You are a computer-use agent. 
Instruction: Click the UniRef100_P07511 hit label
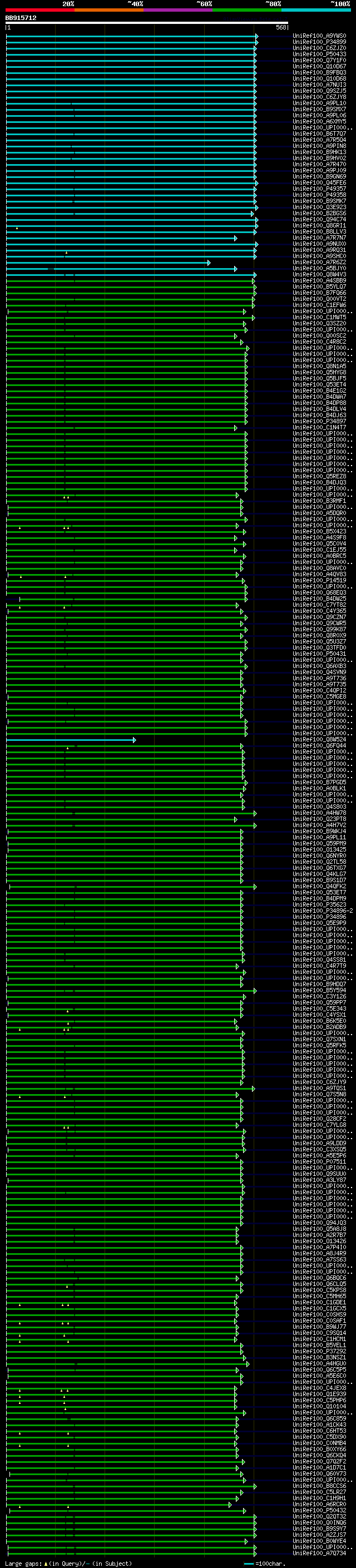click(x=319, y=1162)
